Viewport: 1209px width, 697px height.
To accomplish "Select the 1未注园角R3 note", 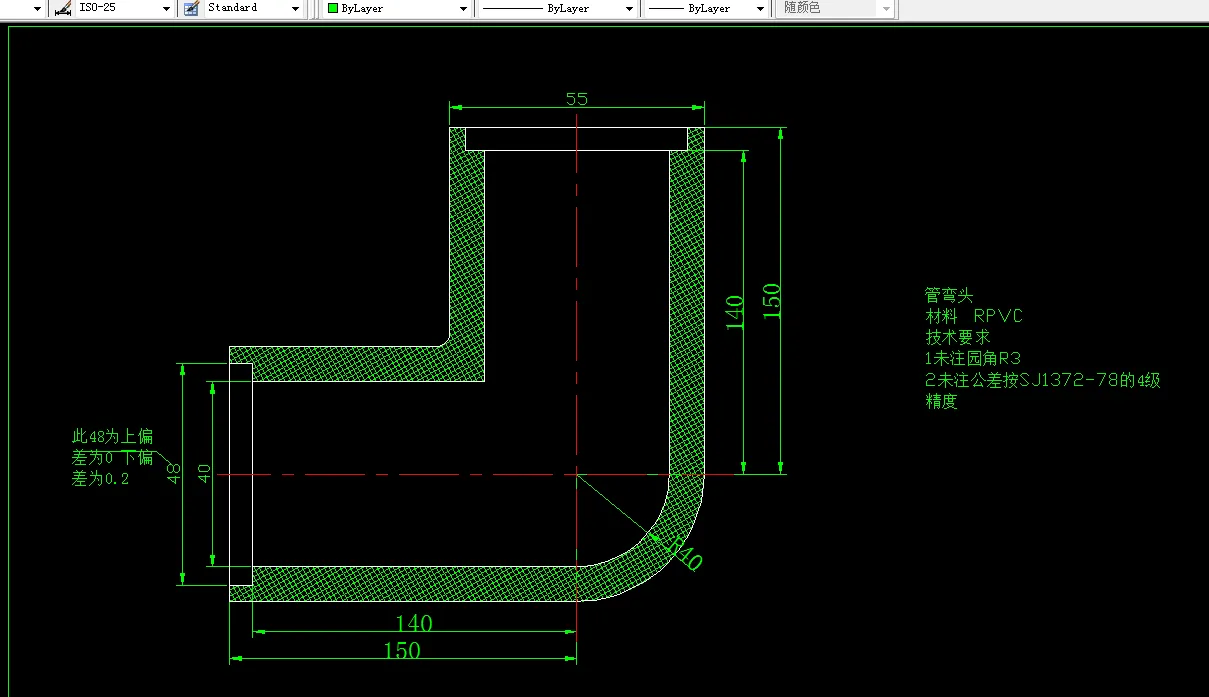I will click(x=973, y=358).
